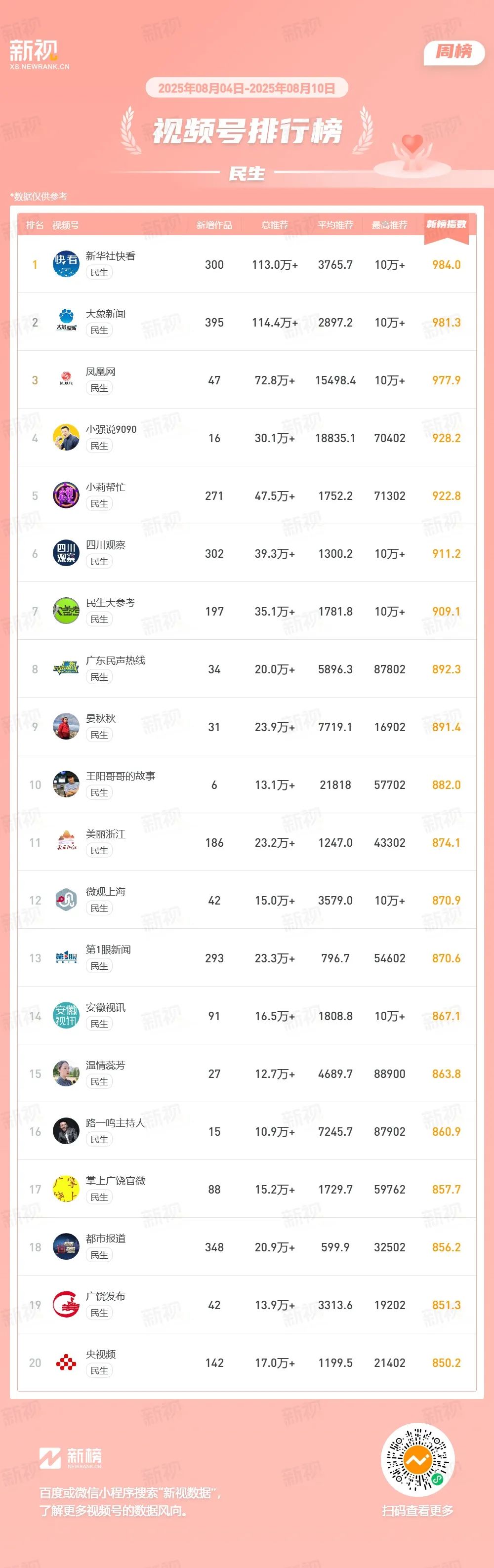This screenshot has width=494, height=1568.
Task: Open the 新视 logo at top left
Action: 39,54
